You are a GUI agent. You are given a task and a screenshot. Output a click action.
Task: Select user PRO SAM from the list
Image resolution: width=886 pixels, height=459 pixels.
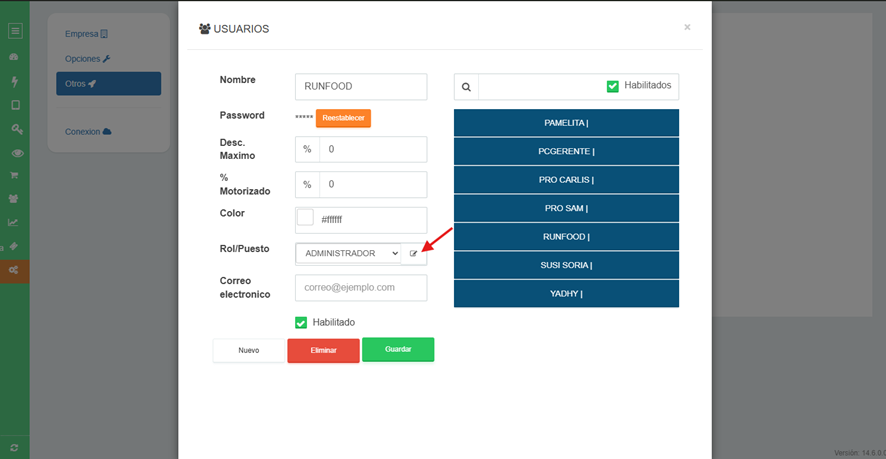click(x=566, y=208)
